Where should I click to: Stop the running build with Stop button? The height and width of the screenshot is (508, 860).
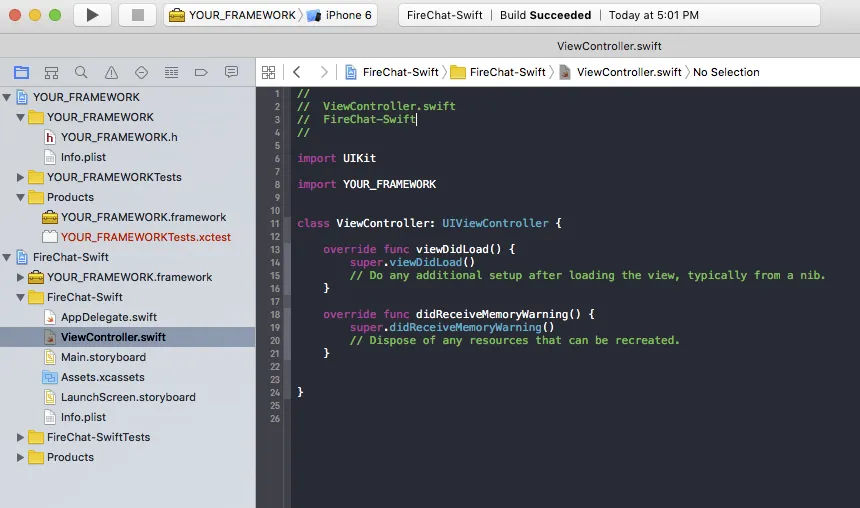138,15
